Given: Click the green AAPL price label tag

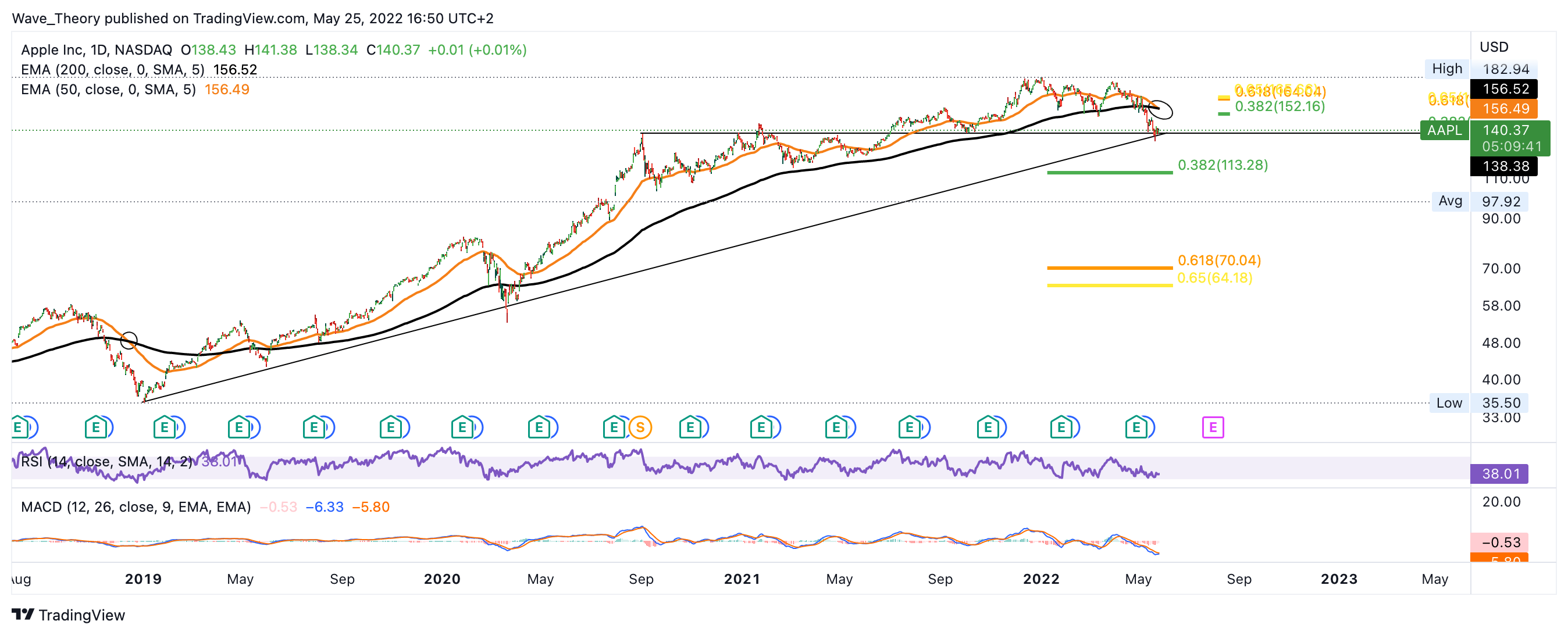Looking at the screenshot, I should (x=1444, y=130).
